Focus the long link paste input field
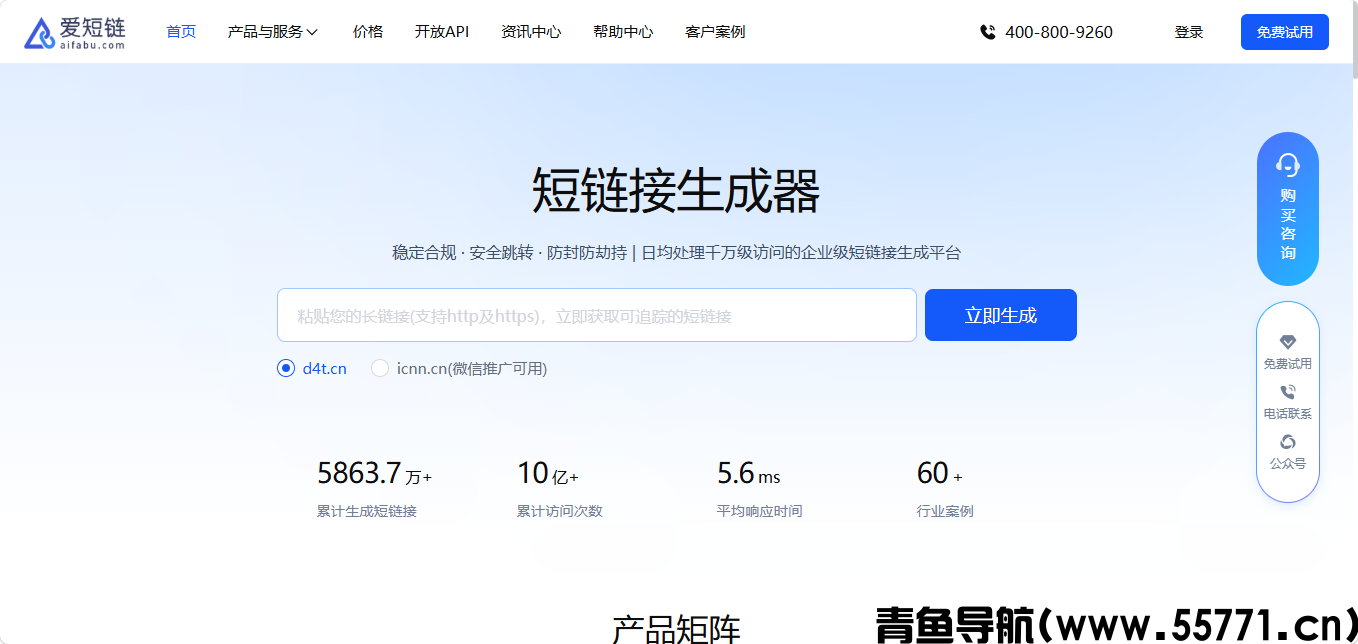1358x644 pixels. [x=597, y=315]
